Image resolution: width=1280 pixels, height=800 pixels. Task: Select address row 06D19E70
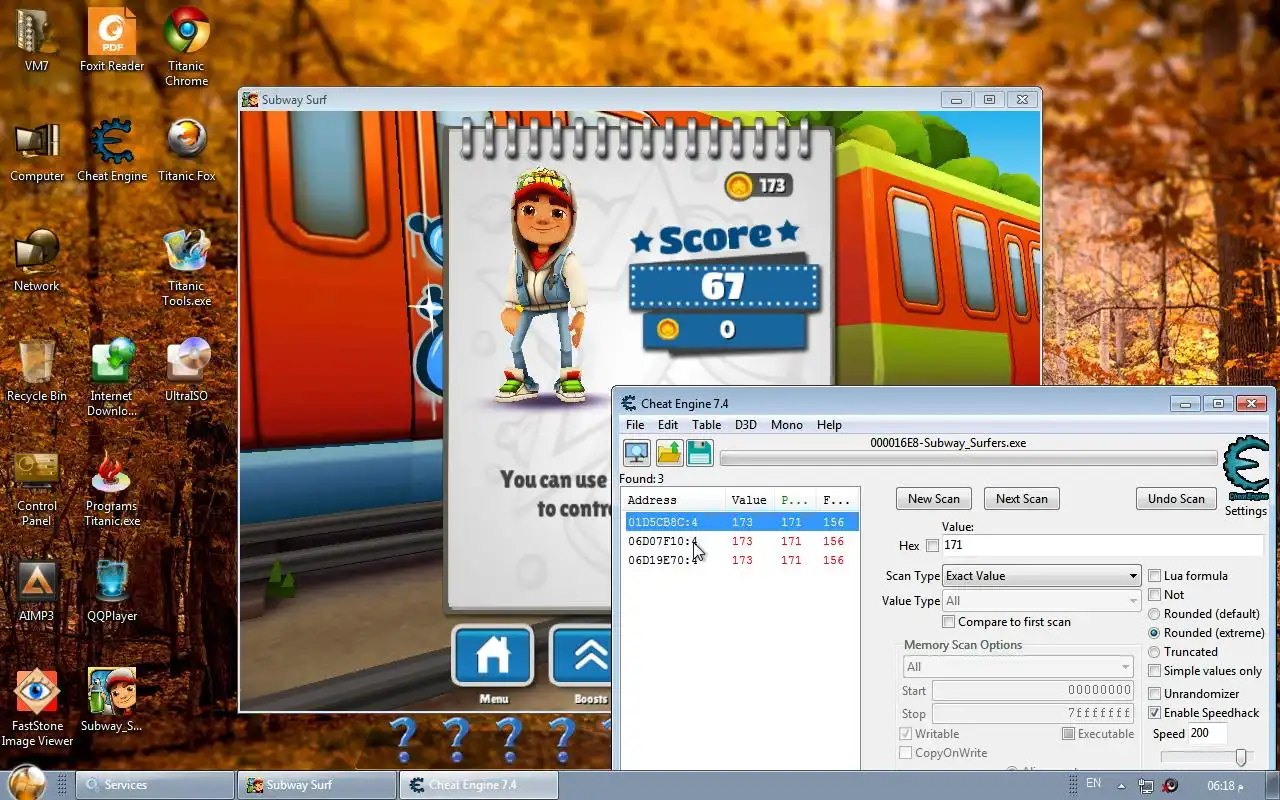click(740, 560)
